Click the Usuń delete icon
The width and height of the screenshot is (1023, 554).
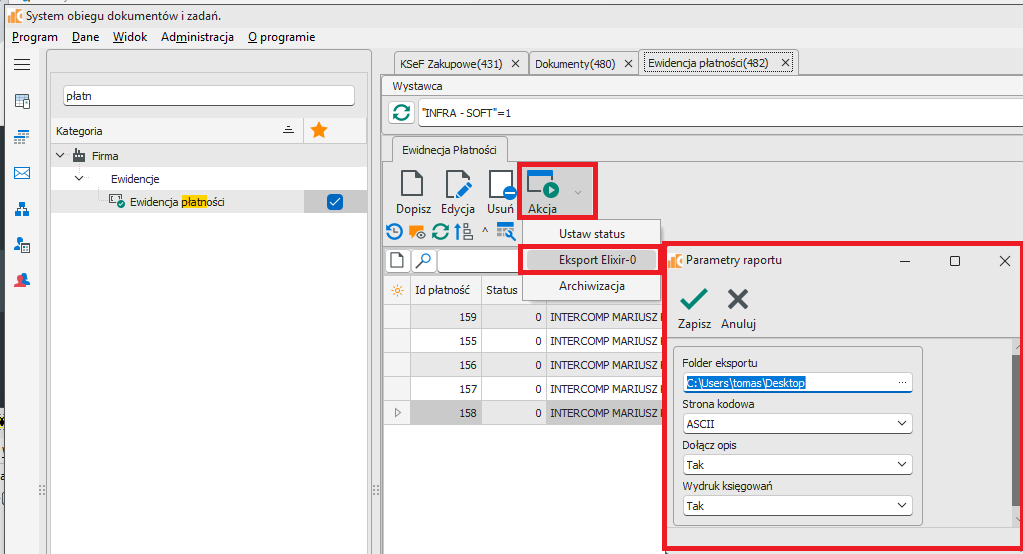pyautogui.click(x=500, y=185)
